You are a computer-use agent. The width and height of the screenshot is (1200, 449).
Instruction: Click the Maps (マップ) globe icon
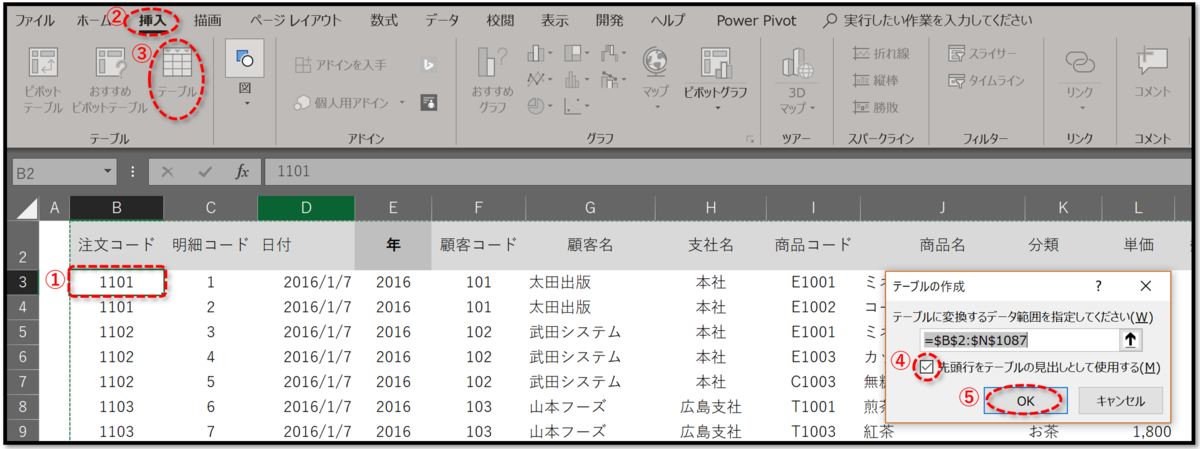coord(656,63)
